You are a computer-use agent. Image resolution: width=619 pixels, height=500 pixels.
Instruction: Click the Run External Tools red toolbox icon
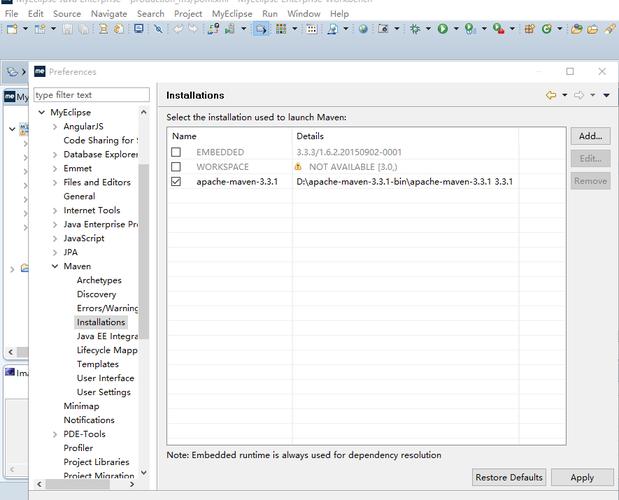(499, 29)
